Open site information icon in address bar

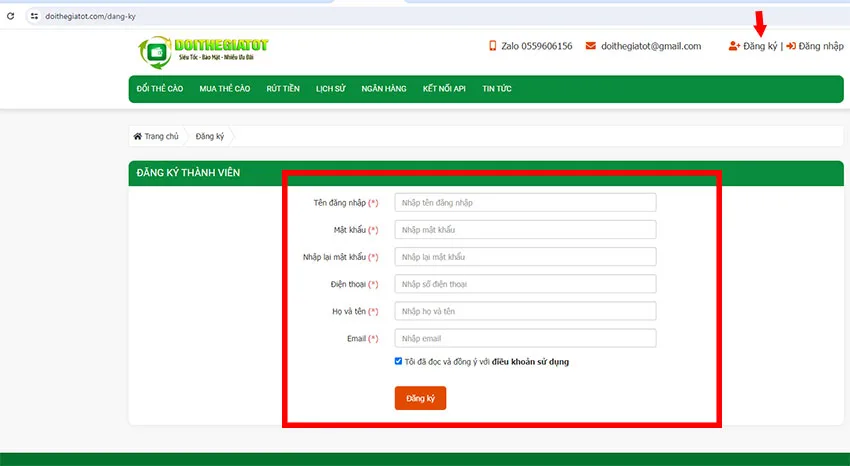click(34, 16)
